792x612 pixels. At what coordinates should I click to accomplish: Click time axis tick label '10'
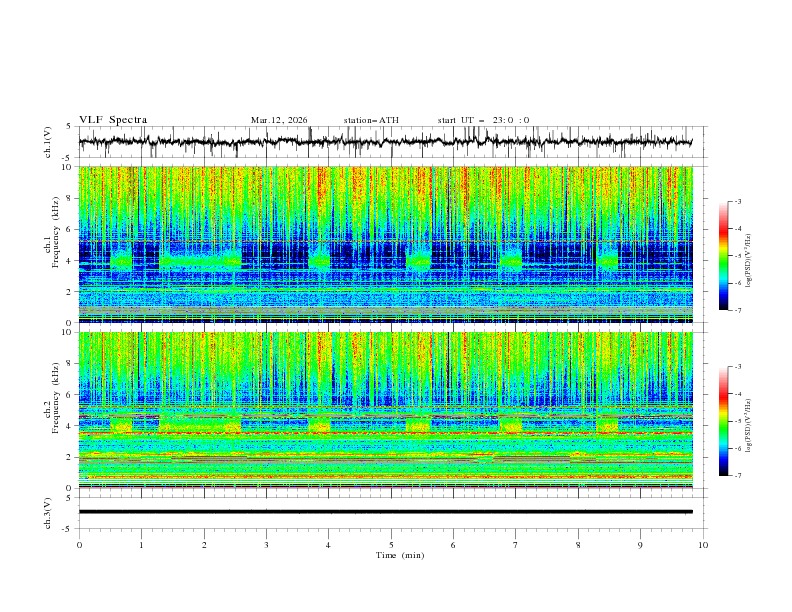pos(703,545)
